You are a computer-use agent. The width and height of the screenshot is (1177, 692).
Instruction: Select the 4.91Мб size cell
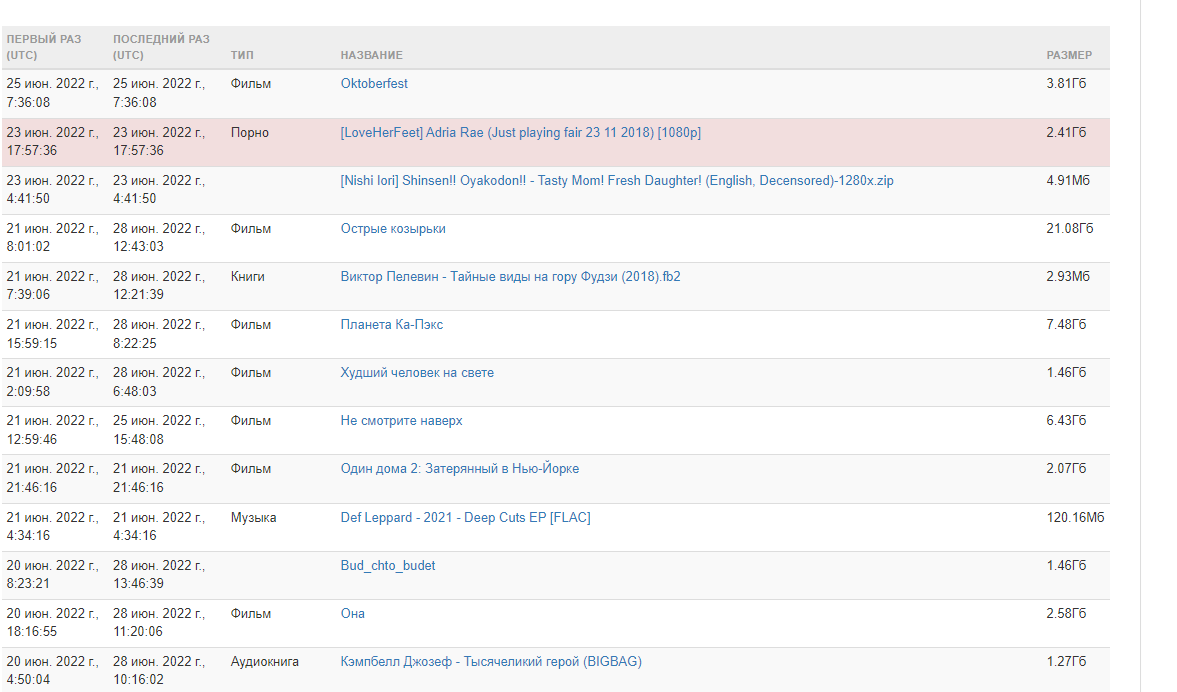click(1068, 180)
